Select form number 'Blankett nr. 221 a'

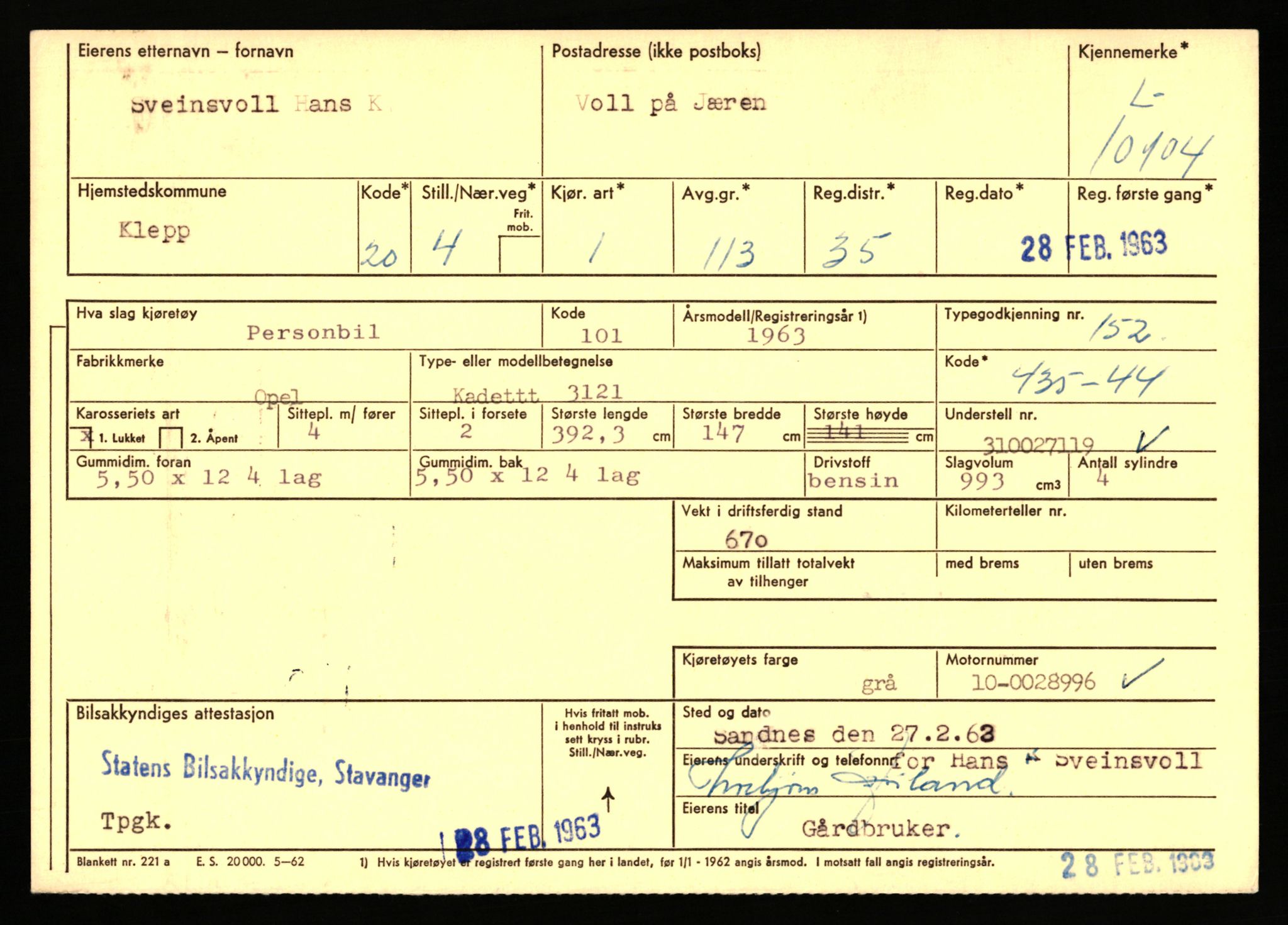click(x=123, y=861)
